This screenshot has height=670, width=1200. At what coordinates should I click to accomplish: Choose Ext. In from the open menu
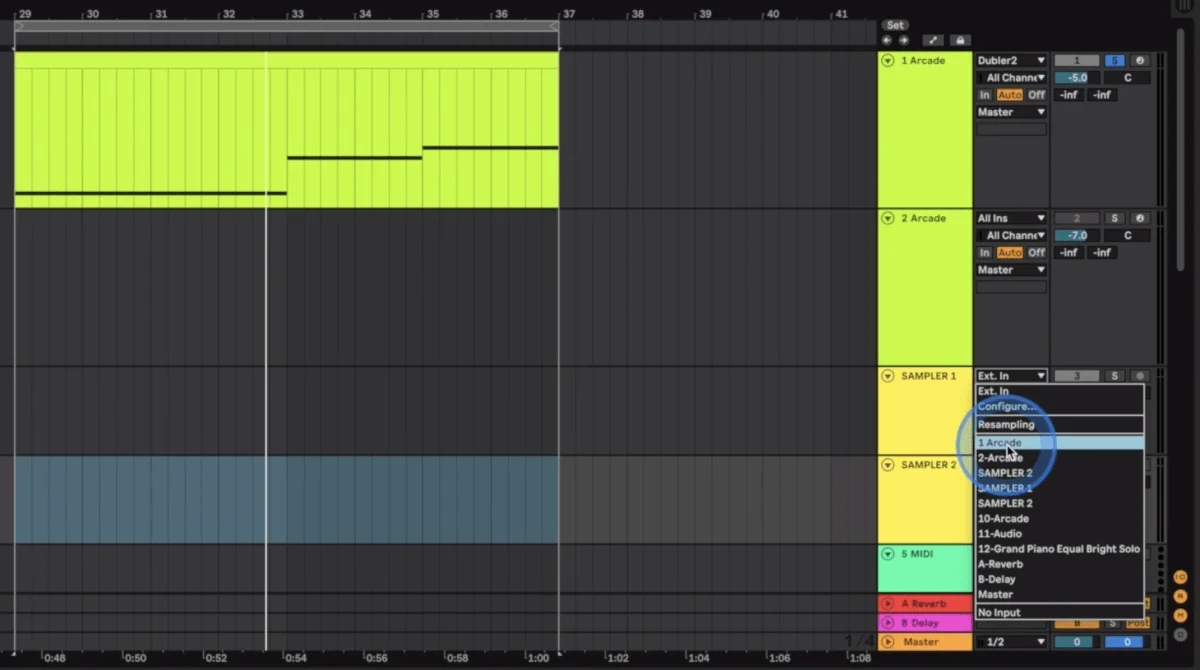coord(1059,392)
